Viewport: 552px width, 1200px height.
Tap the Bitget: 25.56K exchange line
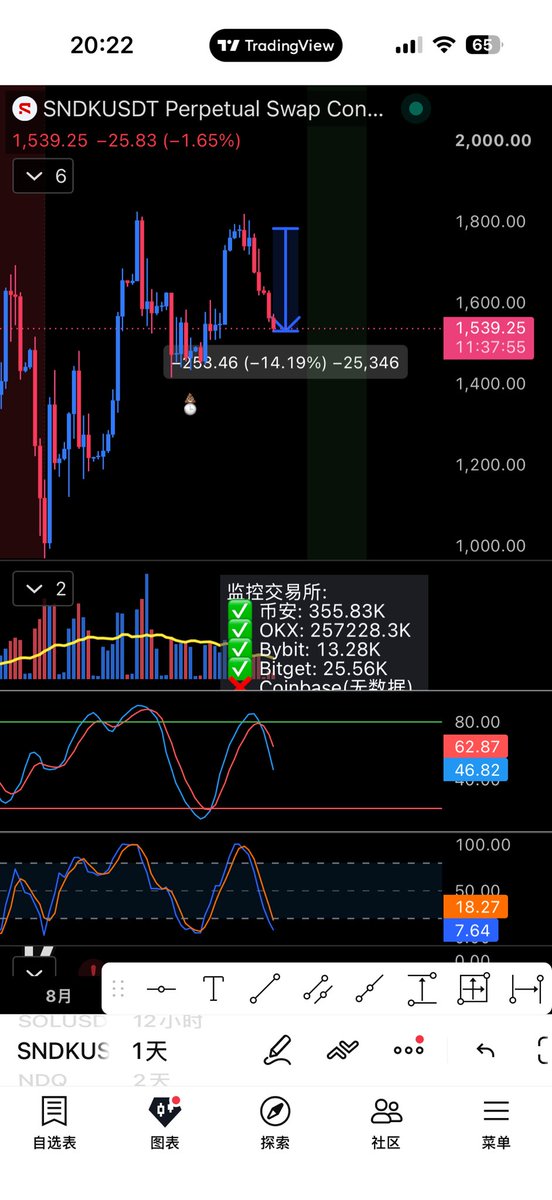(x=308, y=669)
